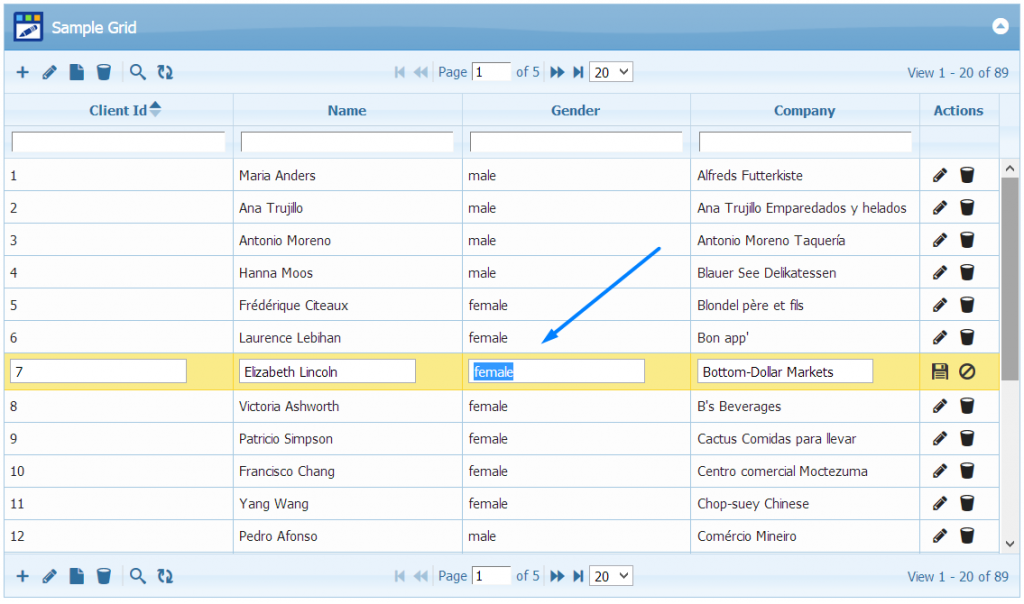
Task: Click the top pager page number field
Action: click(491, 72)
